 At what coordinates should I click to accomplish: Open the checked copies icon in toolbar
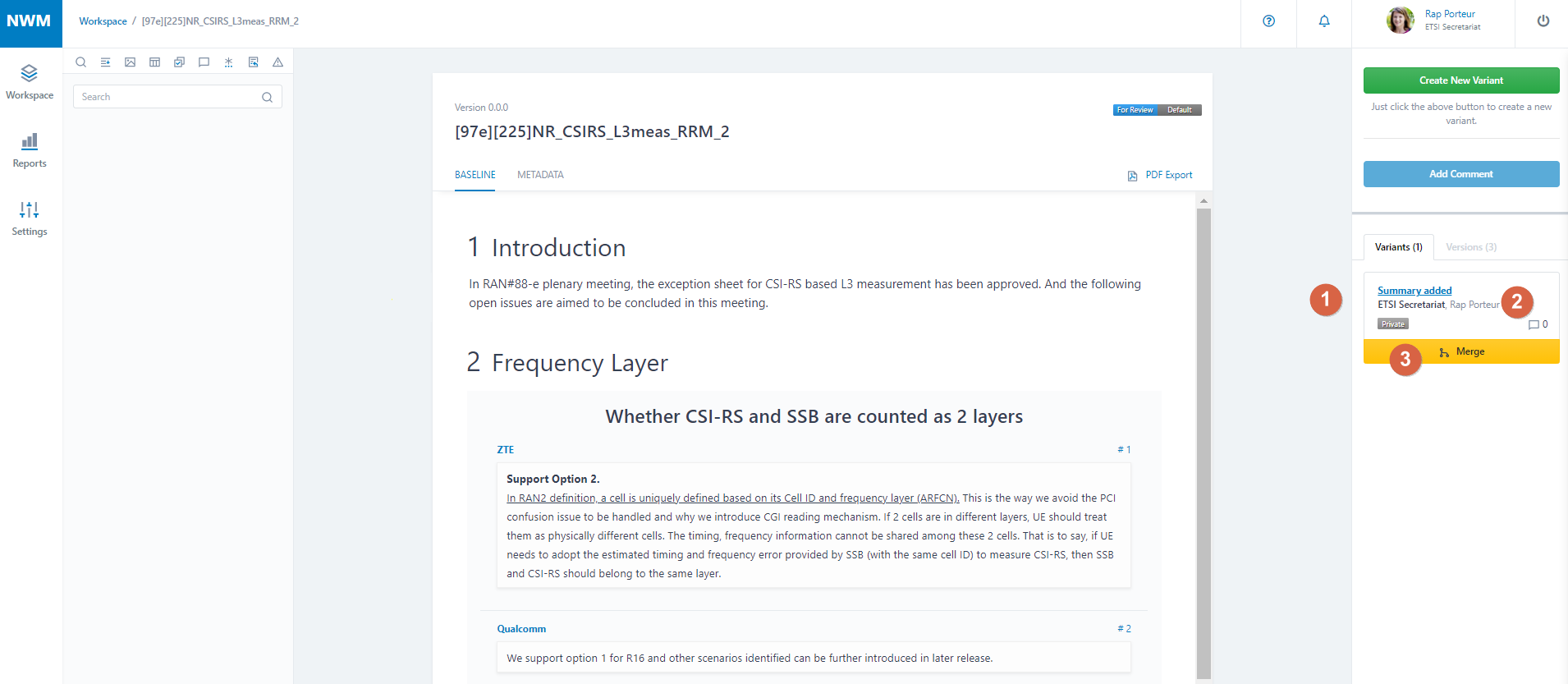179,62
